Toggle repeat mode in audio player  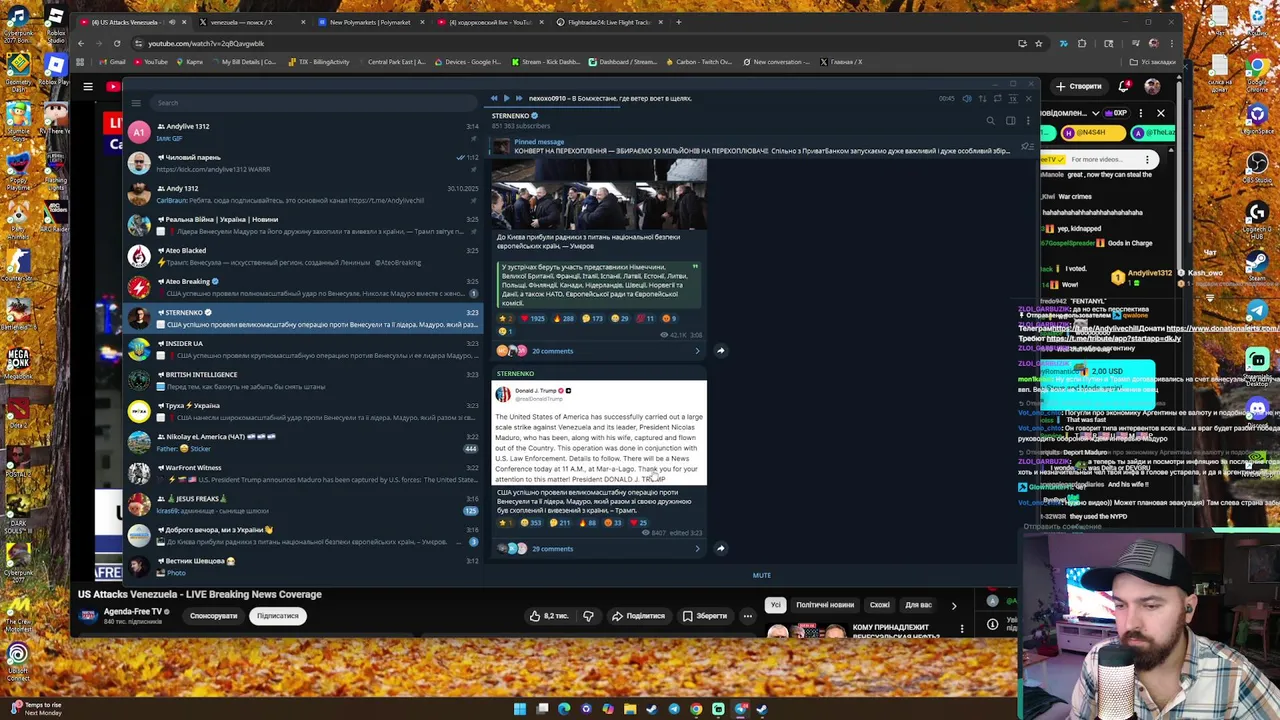point(997,98)
